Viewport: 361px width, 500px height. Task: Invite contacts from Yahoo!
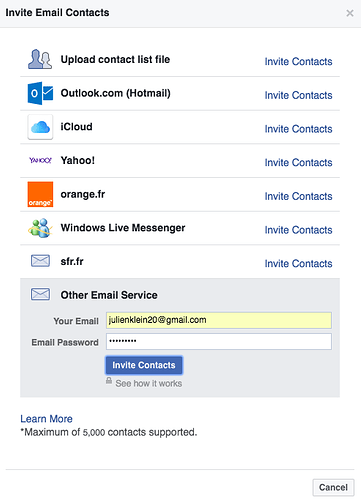tap(298, 163)
